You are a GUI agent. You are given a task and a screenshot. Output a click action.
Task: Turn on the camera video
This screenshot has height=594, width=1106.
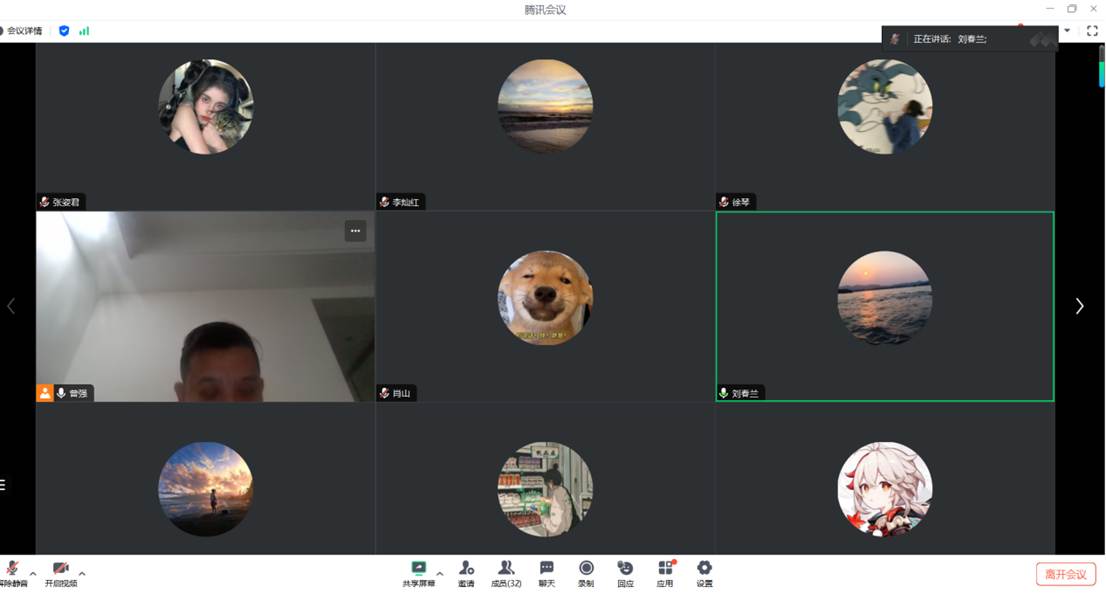(x=60, y=569)
